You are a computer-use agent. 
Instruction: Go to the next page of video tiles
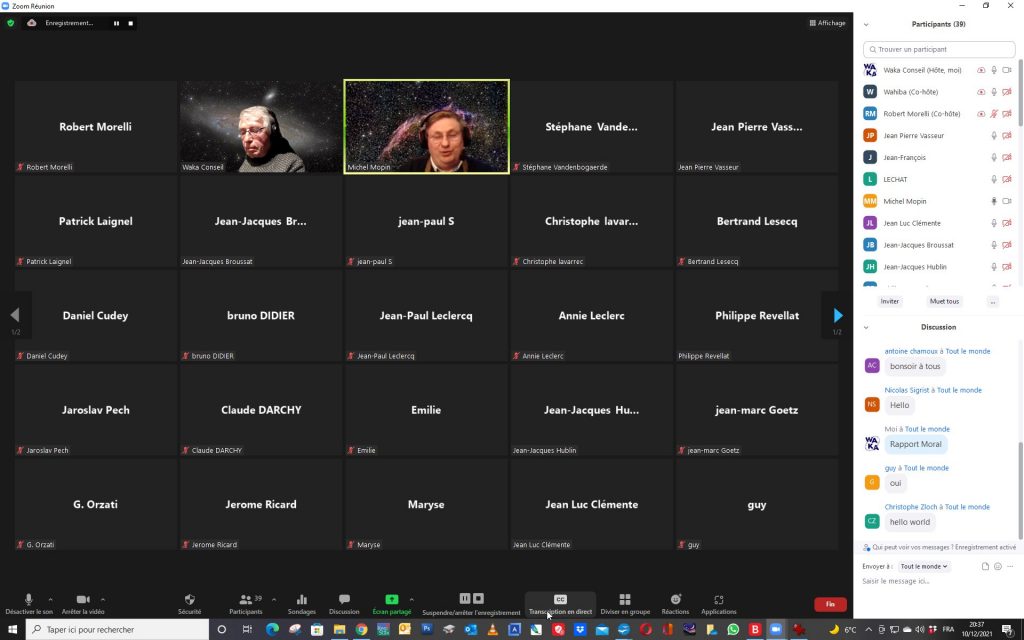pos(838,316)
